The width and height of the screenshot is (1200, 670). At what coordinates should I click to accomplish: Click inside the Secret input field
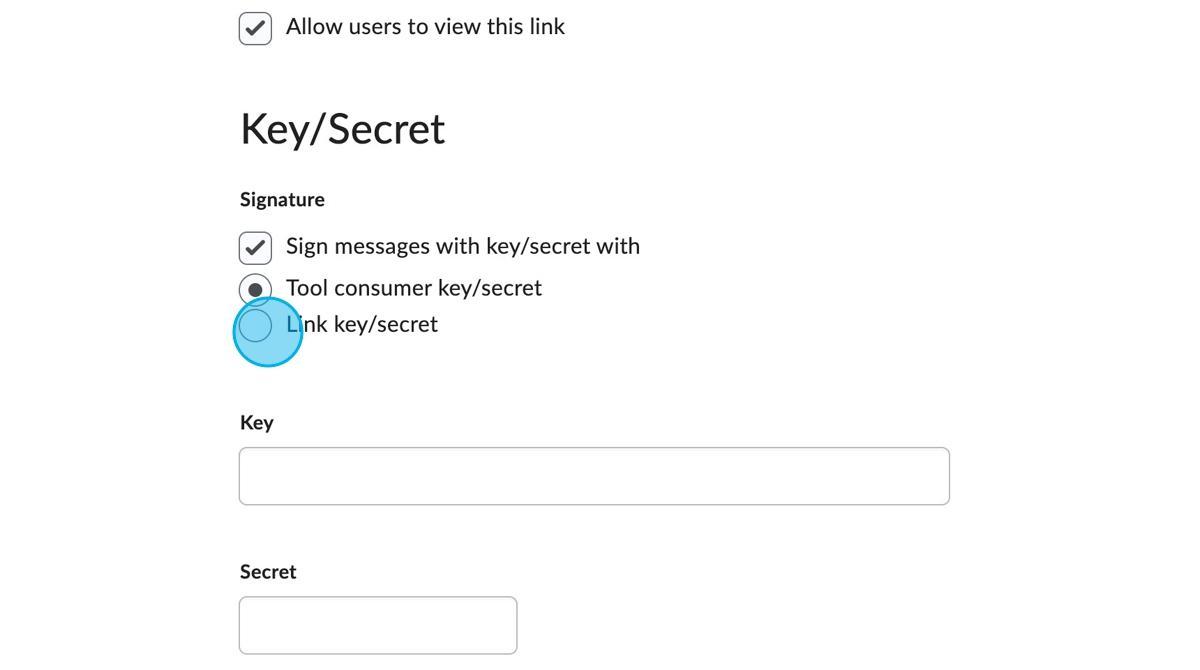(378, 624)
